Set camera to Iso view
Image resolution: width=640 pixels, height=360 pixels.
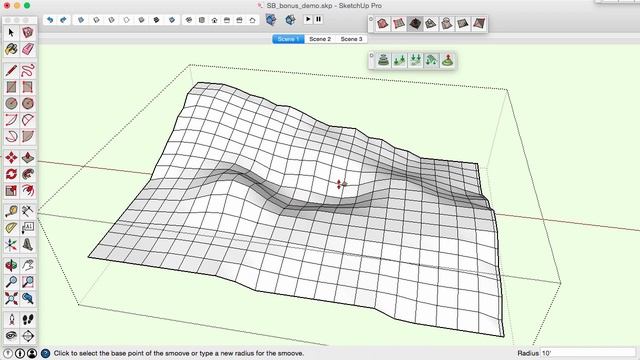189,20
